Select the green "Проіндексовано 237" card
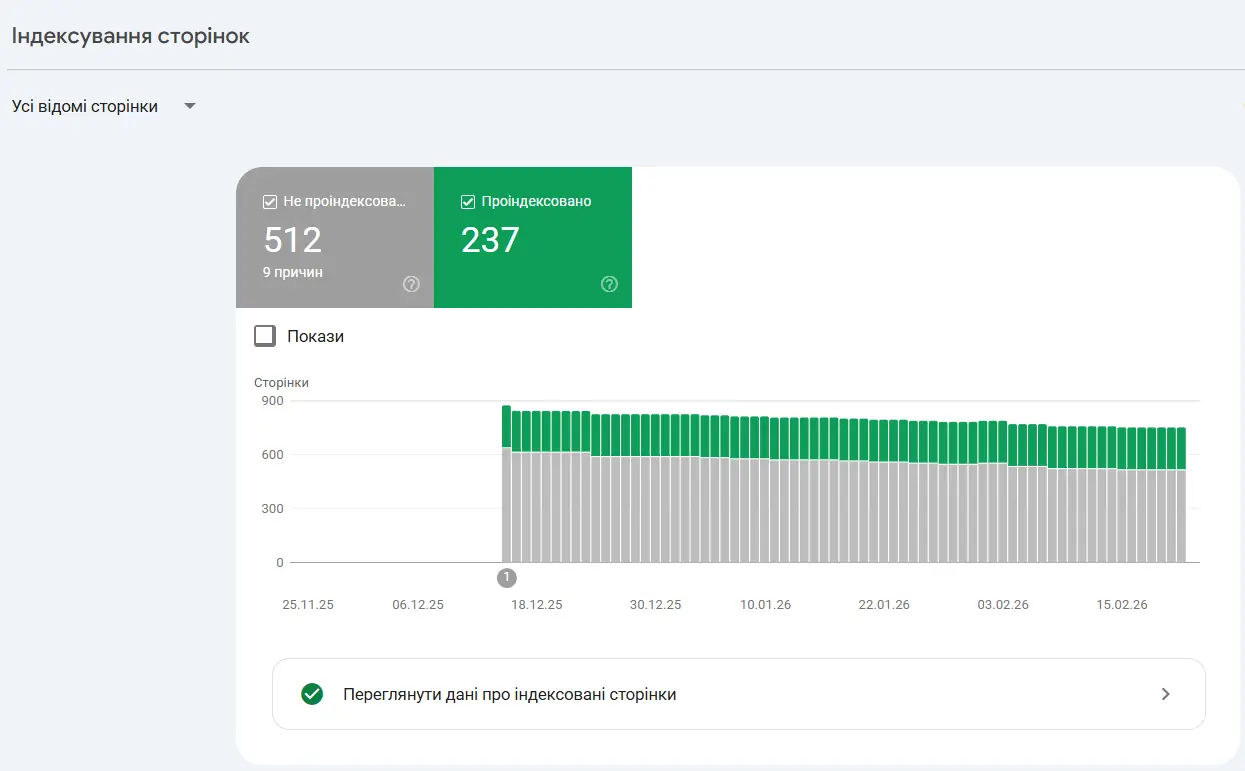Viewport: 1245px width, 771px height. pos(532,238)
